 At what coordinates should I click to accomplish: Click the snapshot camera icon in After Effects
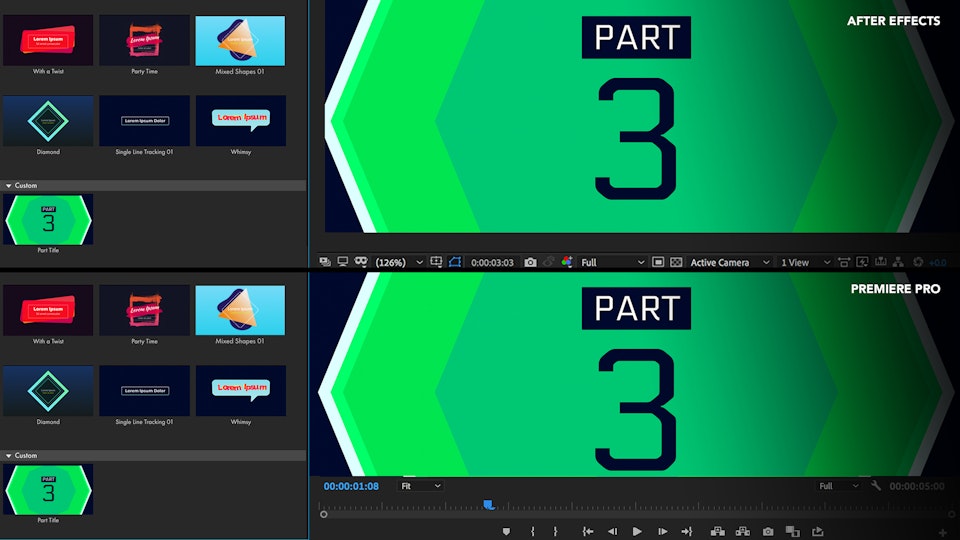click(530, 262)
